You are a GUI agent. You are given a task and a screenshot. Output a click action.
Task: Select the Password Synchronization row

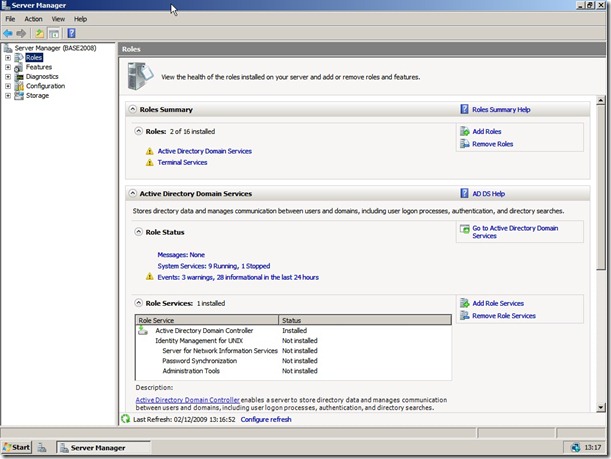click(293, 361)
